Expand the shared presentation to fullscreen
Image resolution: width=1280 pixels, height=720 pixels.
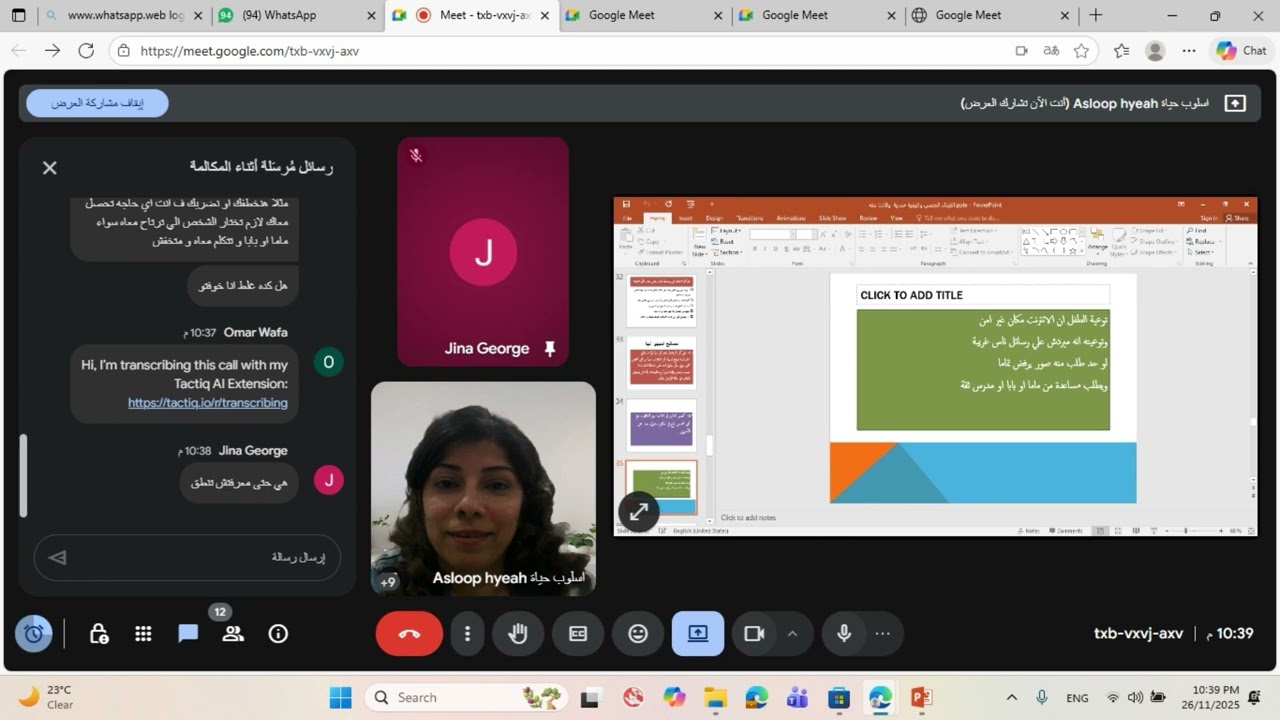638,512
